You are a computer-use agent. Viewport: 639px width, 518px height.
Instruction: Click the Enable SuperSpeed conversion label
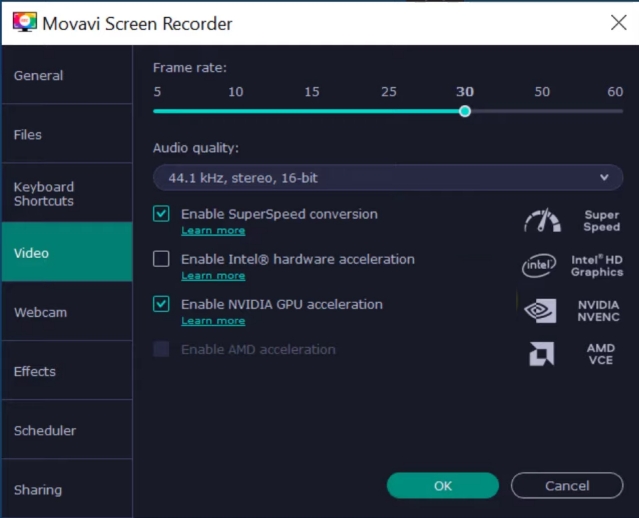[x=279, y=214]
